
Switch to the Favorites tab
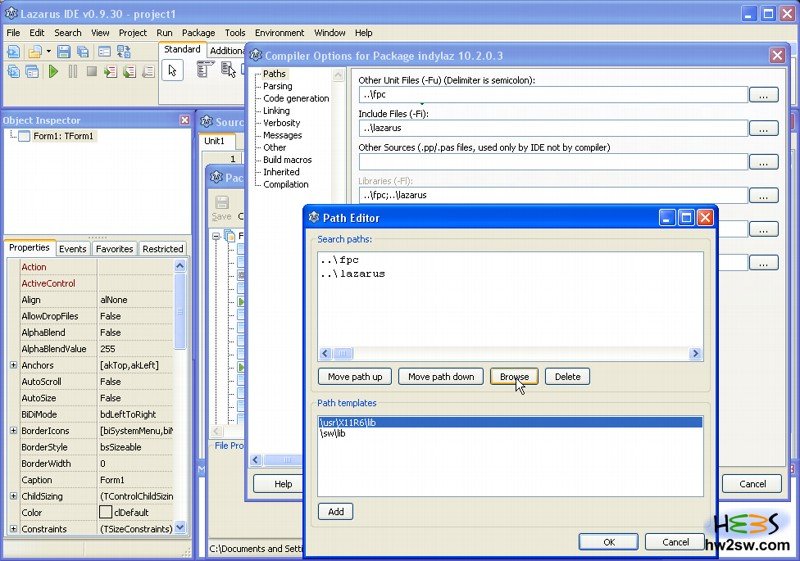tap(114, 249)
